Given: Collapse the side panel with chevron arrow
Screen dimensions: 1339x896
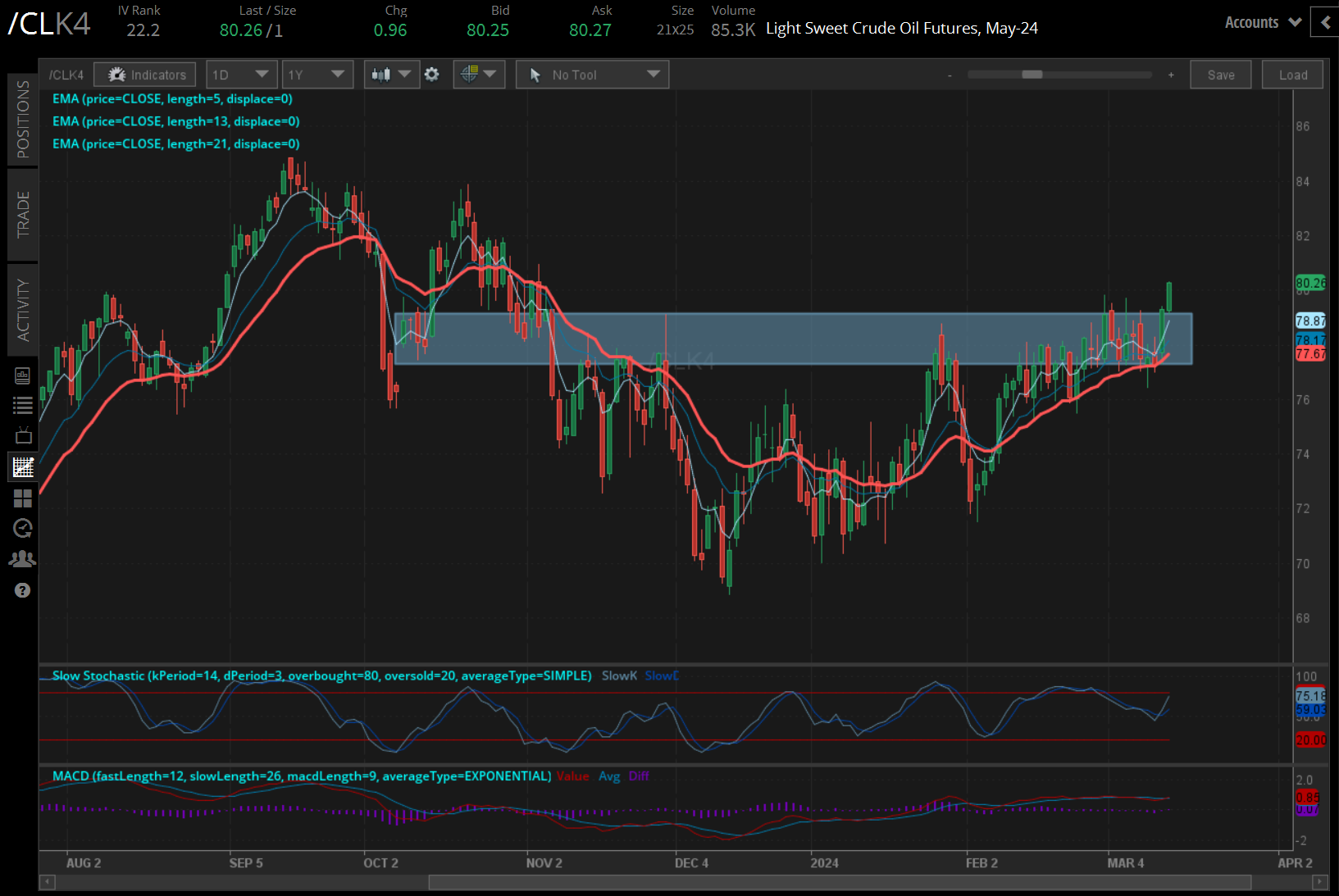Looking at the screenshot, I should (x=1325, y=23).
